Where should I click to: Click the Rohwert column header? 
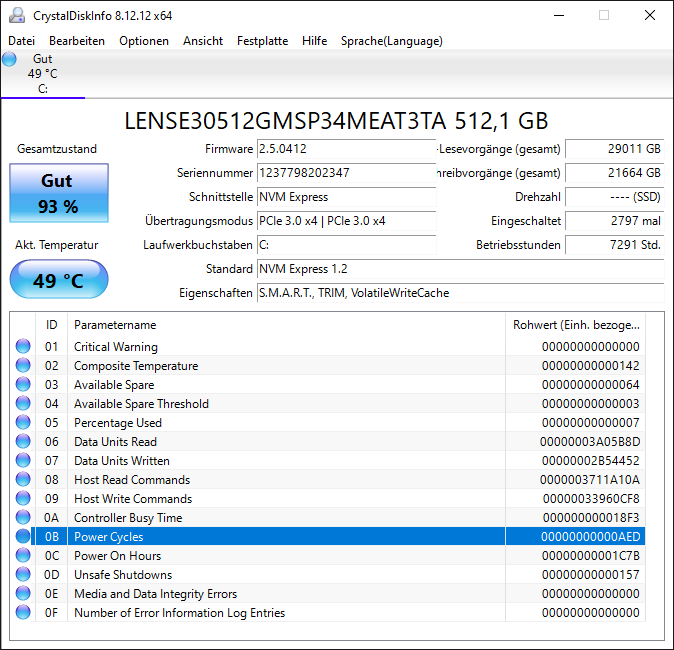pyautogui.click(x=576, y=325)
